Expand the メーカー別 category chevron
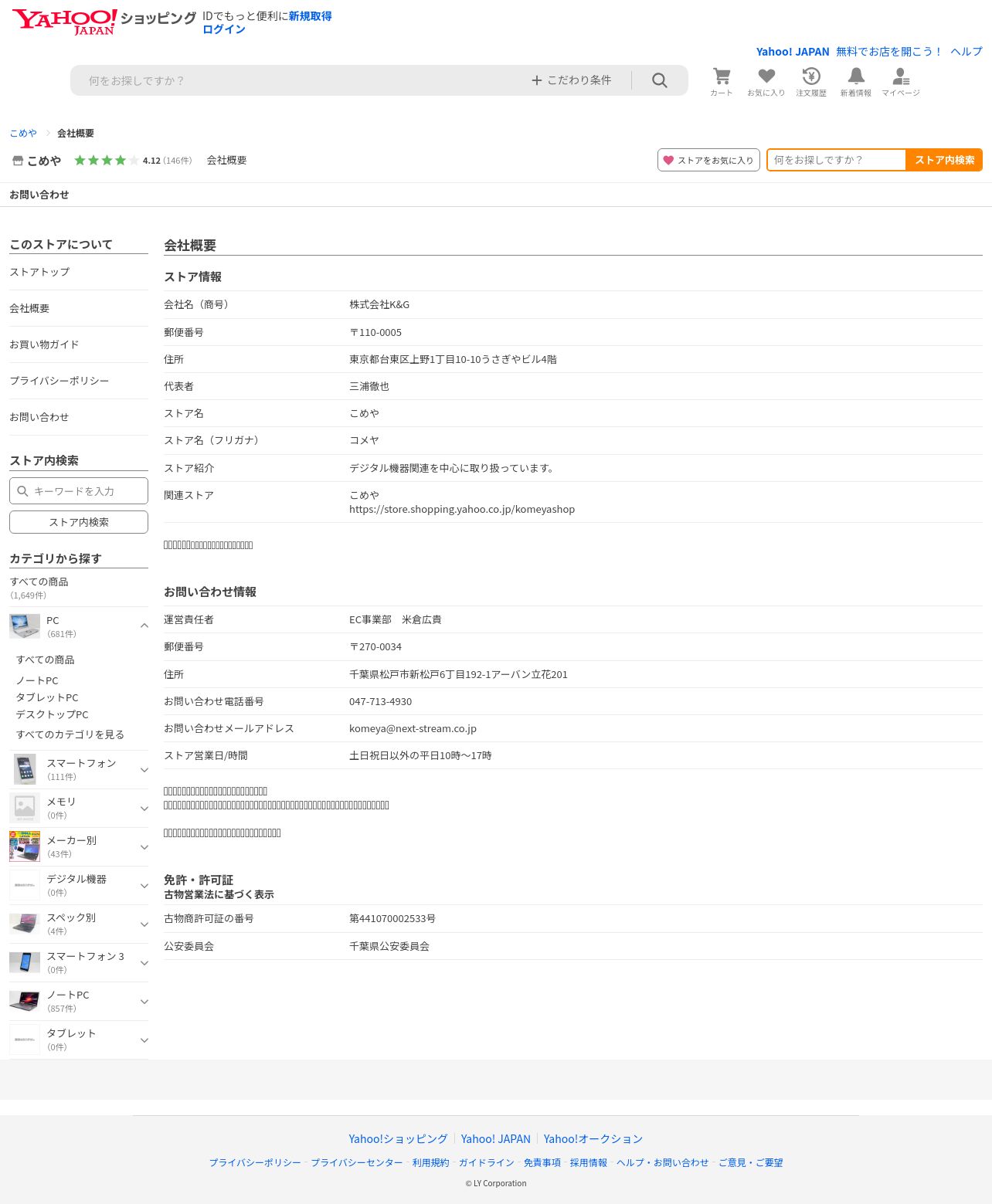This screenshot has height=1204, width=992. (144, 847)
